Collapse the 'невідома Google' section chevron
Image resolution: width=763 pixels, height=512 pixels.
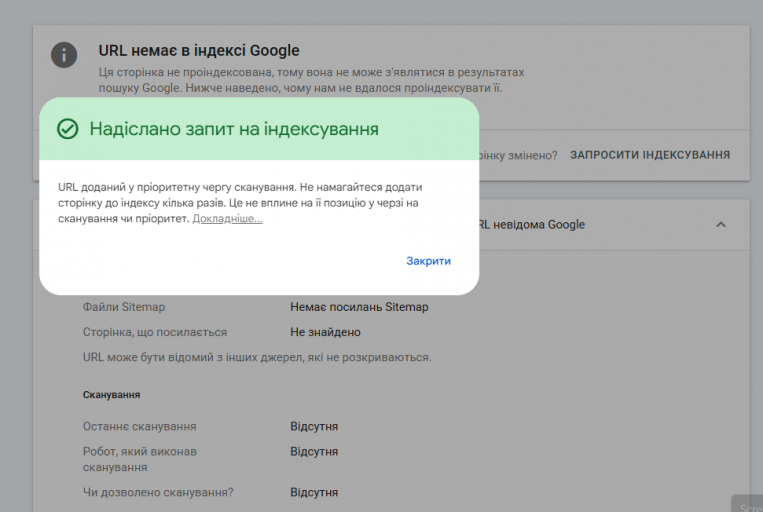click(x=721, y=224)
